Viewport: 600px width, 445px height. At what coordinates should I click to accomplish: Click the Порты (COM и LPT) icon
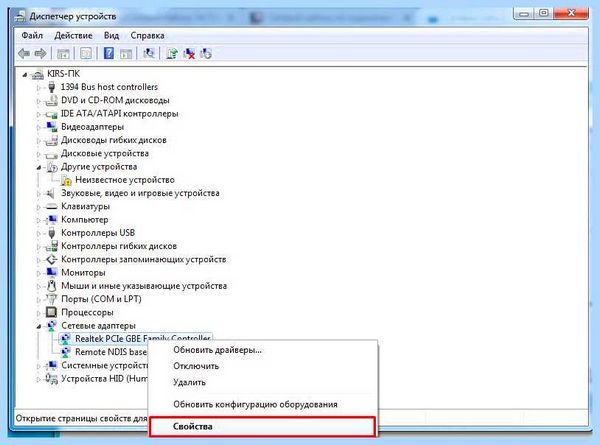[x=51, y=299]
